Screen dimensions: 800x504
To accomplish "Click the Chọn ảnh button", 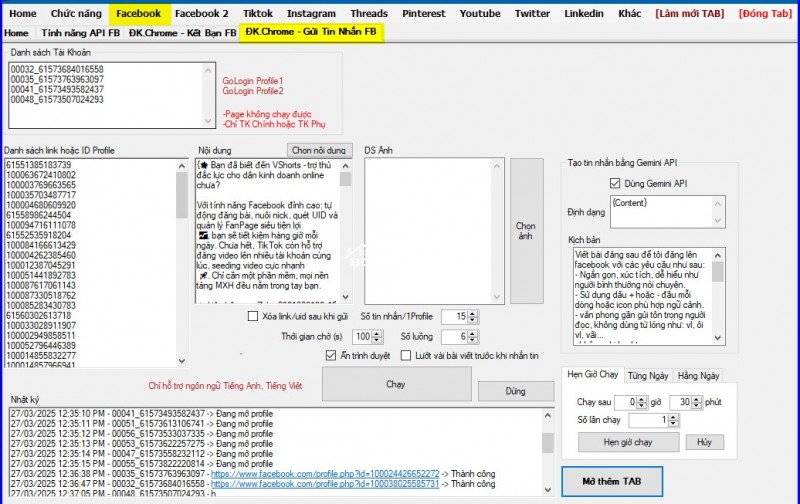I will 527,231.
